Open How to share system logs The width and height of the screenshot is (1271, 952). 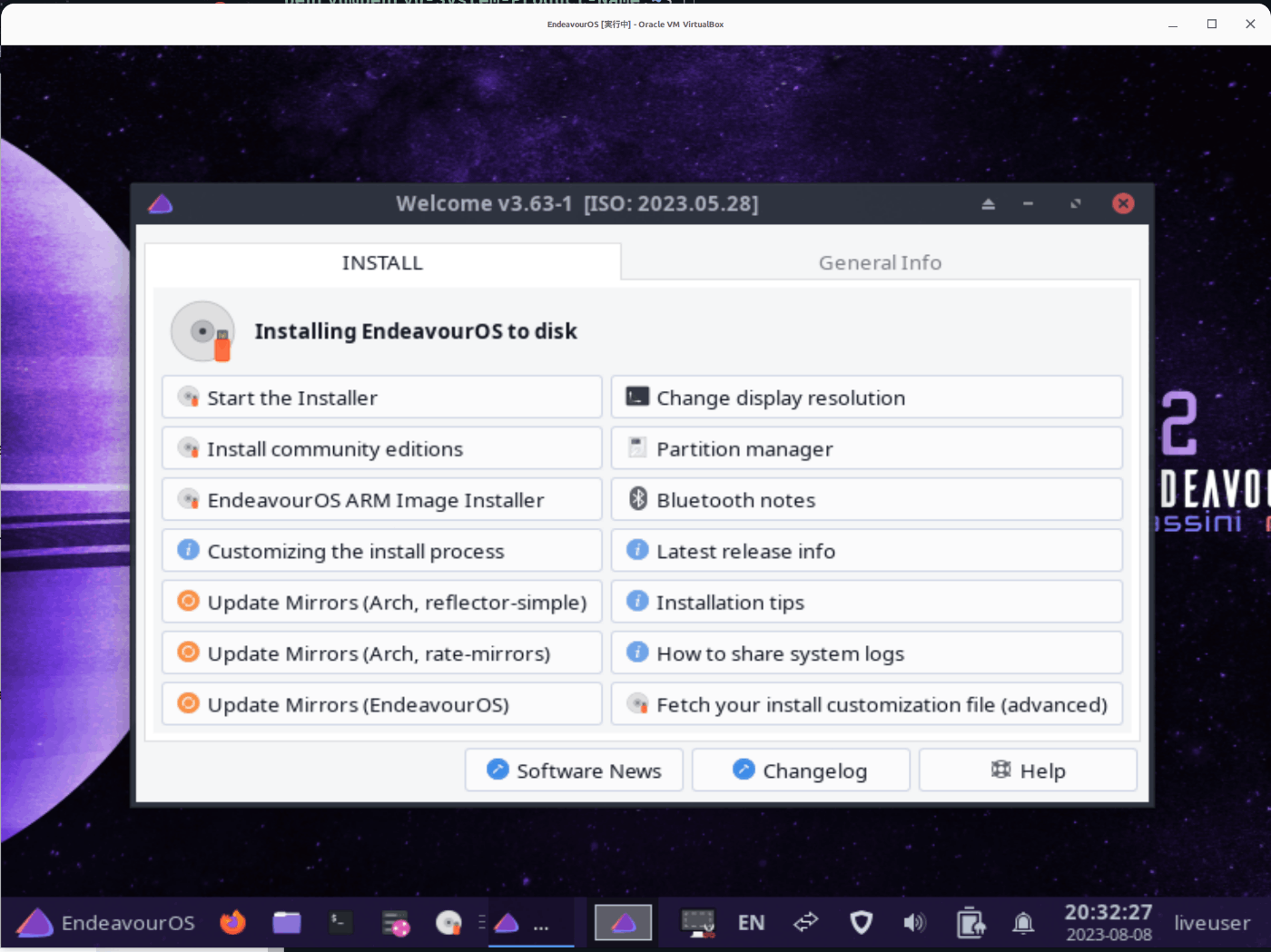point(867,653)
